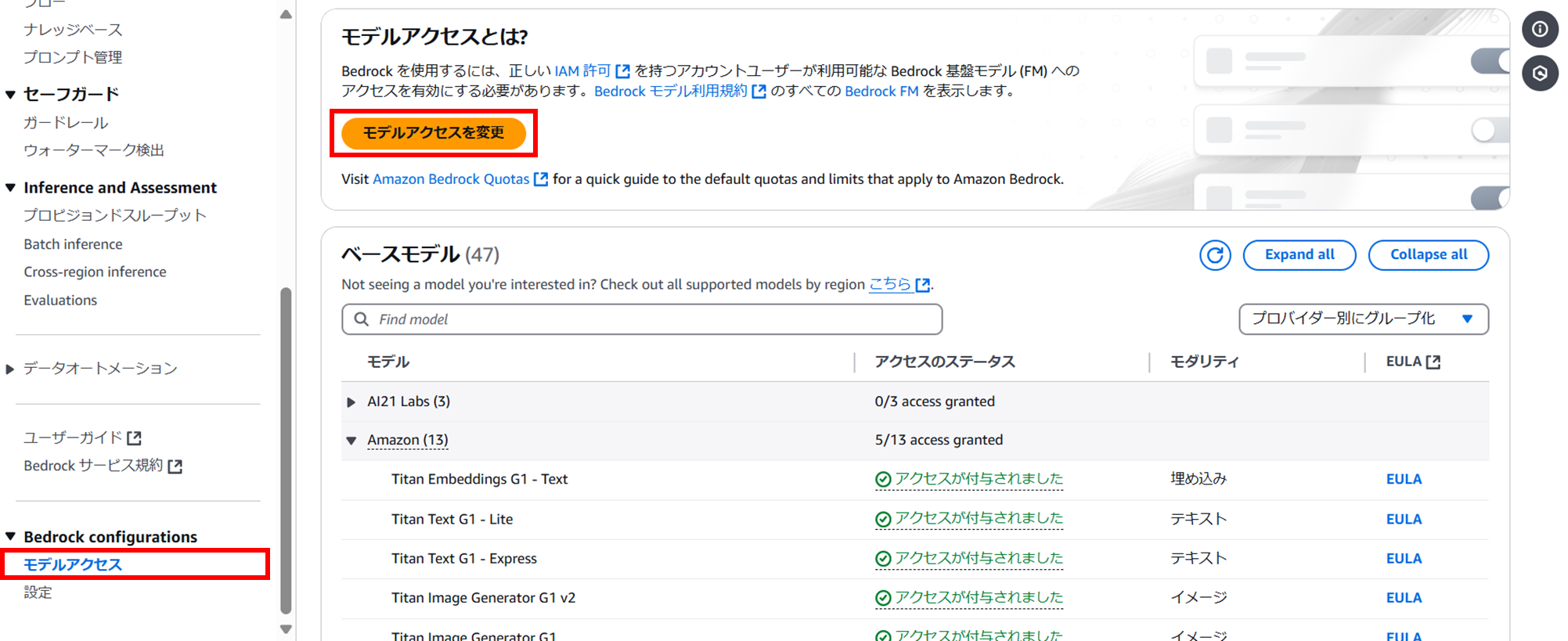Click the sidebar vertical scrollbar thumb
Image resolution: width=1568 pixels, height=641 pixels.
(286, 451)
